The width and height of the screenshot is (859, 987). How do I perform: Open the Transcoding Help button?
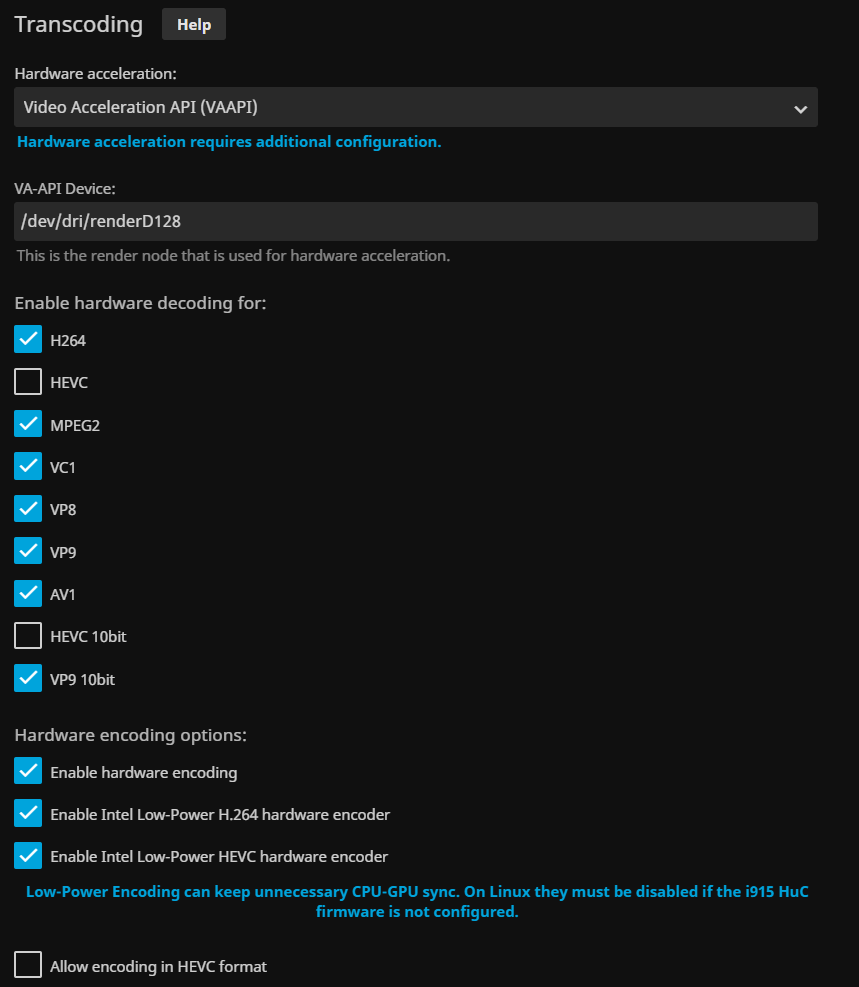click(x=194, y=25)
